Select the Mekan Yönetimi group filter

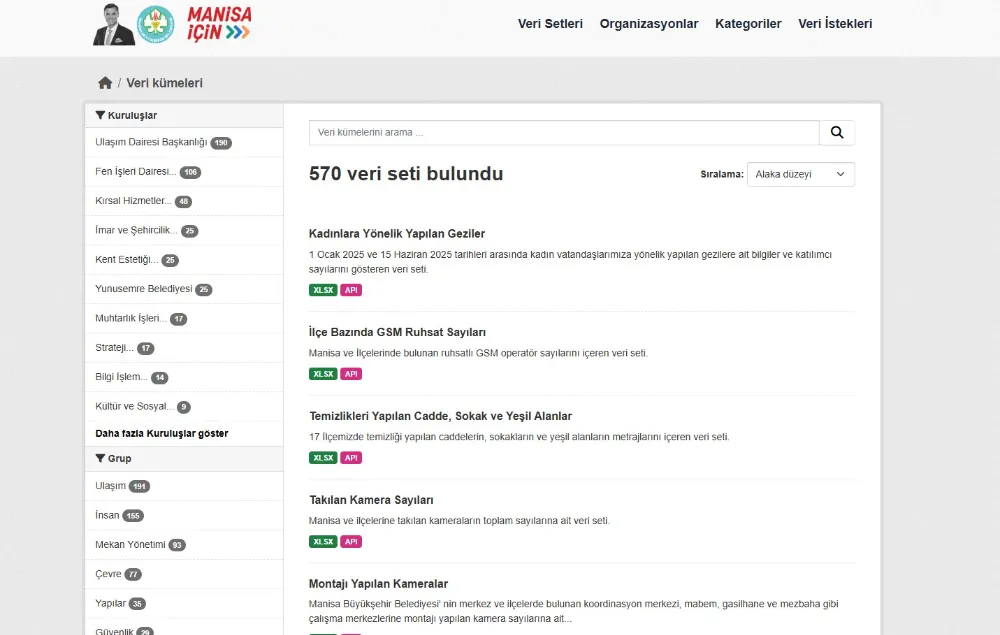130,545
